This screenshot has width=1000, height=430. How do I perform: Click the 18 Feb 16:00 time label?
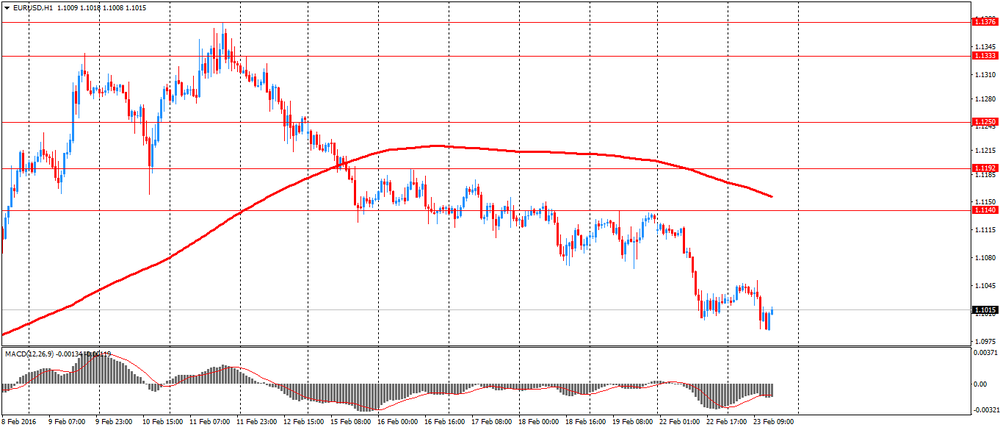[x=586, y=422]
